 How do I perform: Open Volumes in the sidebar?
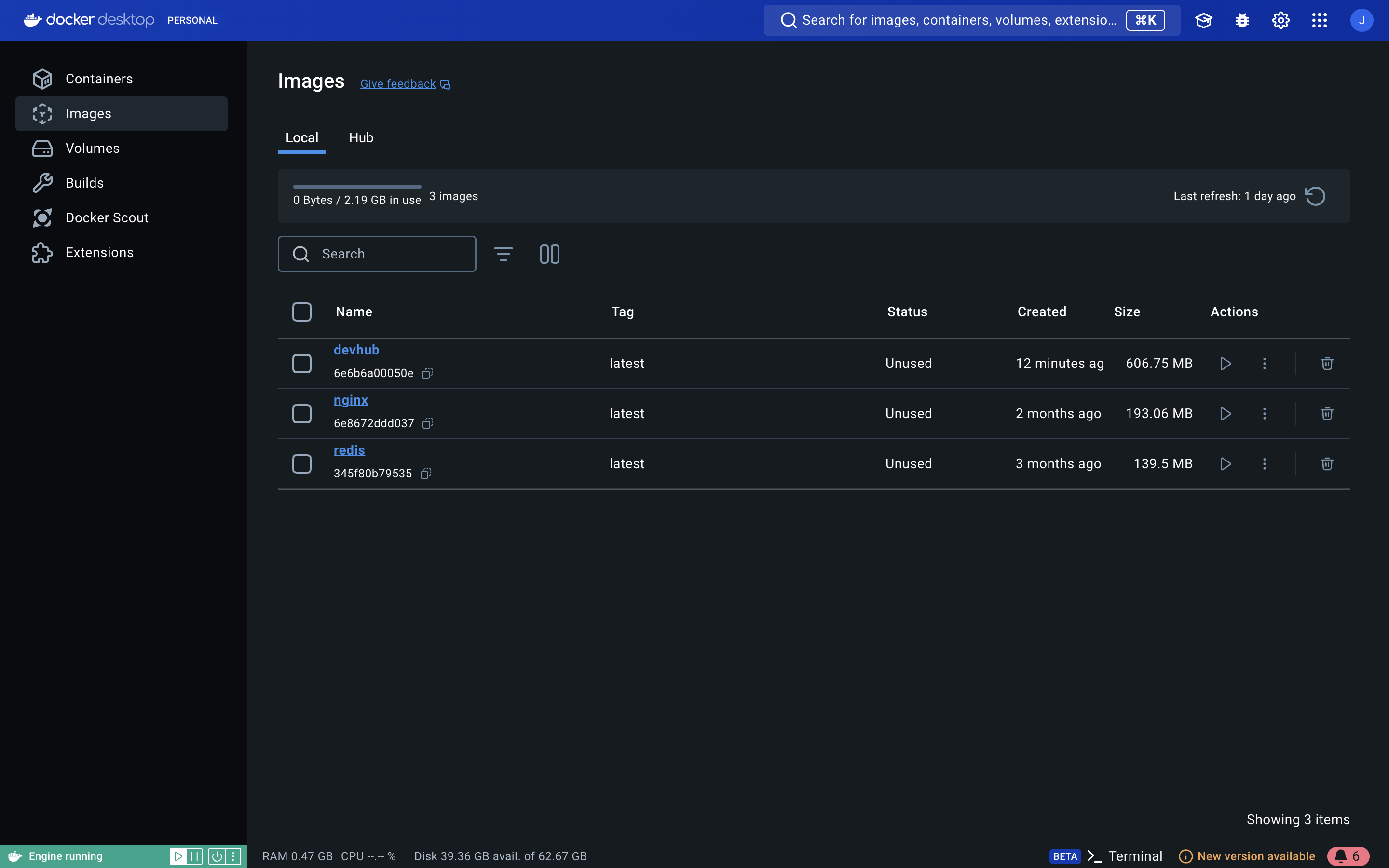click(93, 148)
